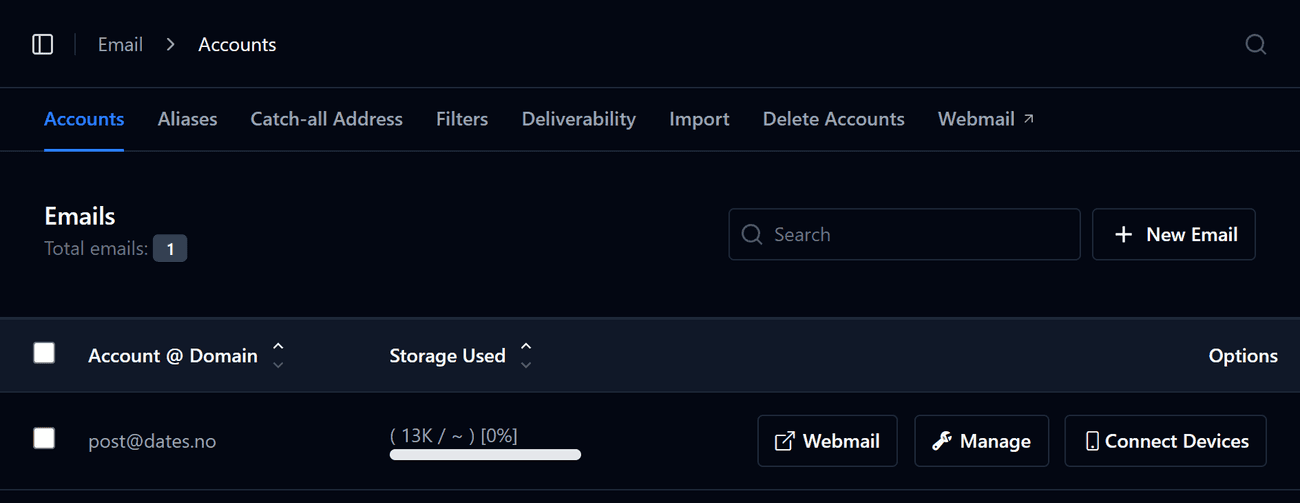Open the Delete Accounts tab
The height and width of the screenshot is (503, 1300).
[x=833, y=119]
